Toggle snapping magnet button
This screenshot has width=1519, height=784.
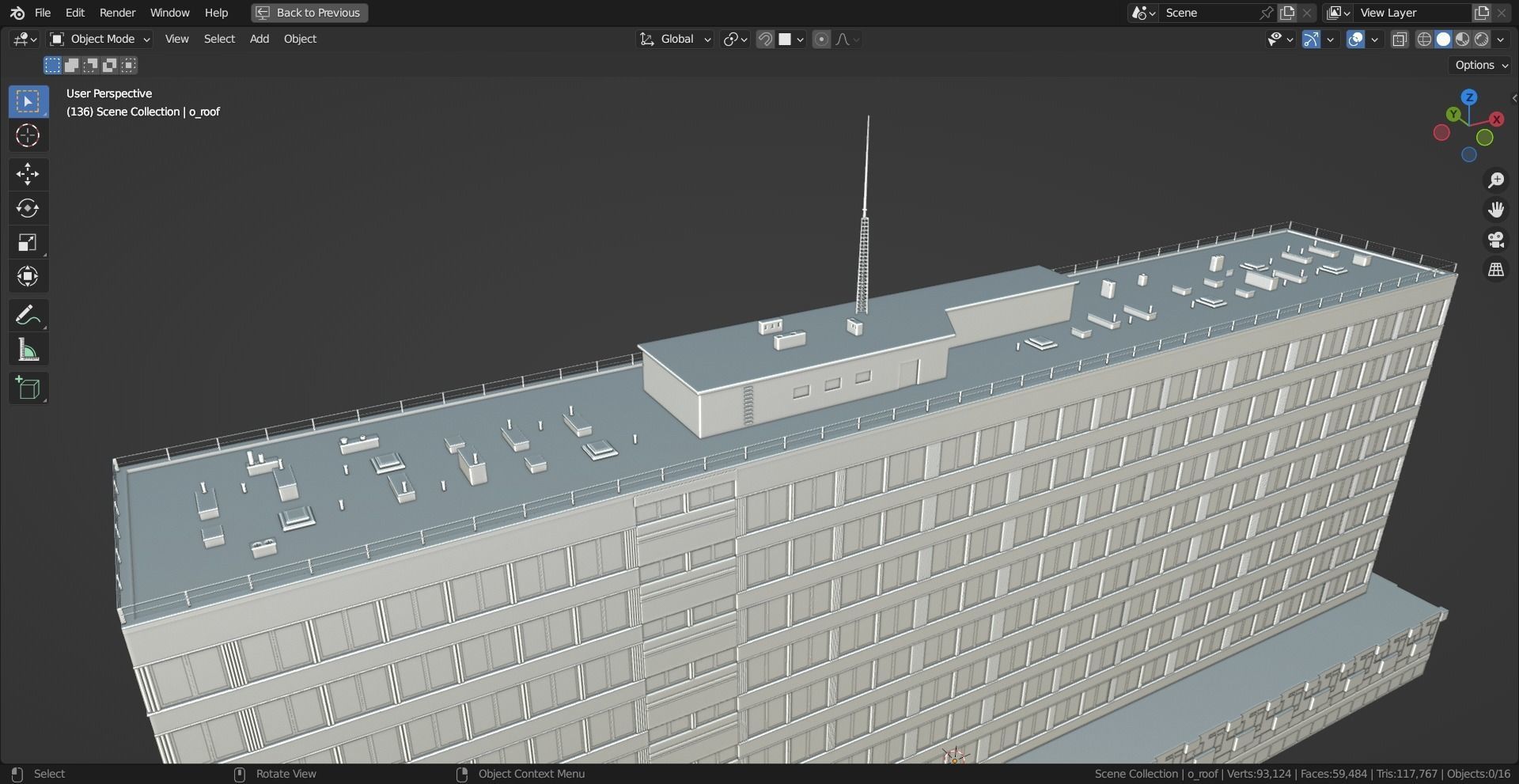[x=765, y=39]
